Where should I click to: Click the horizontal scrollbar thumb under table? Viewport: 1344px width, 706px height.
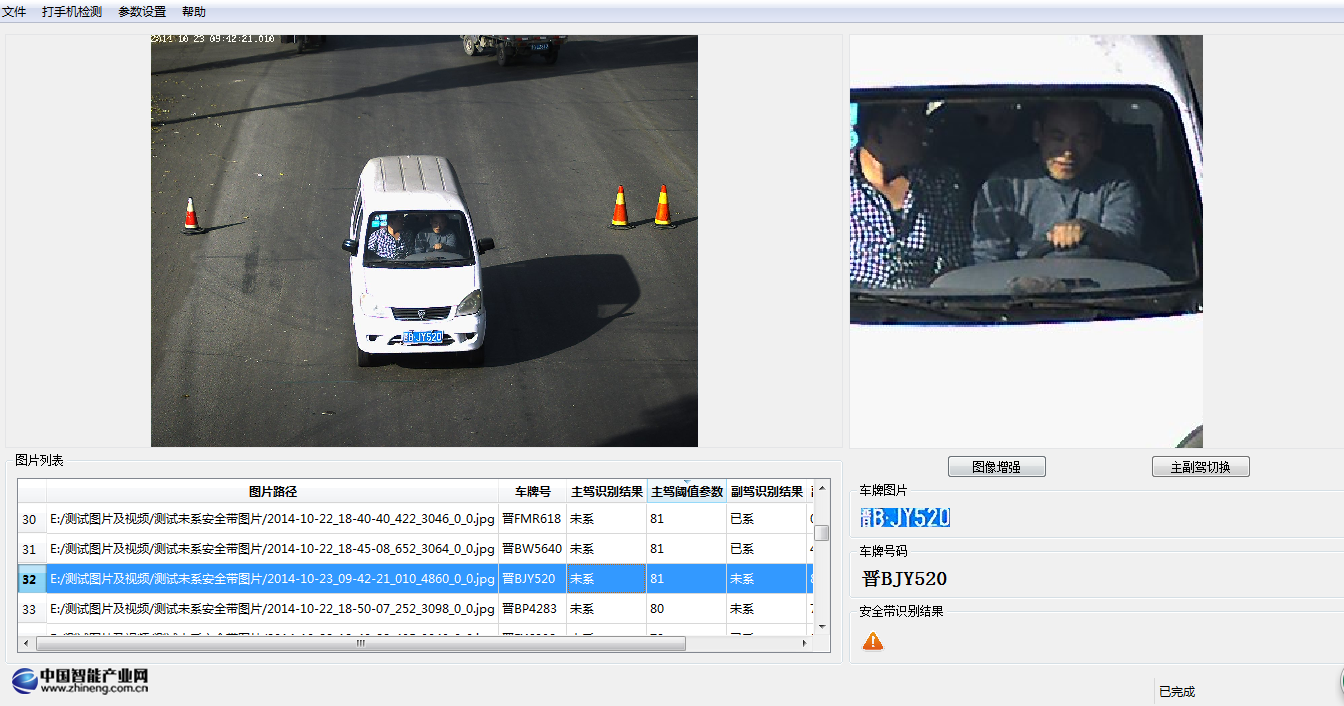[x=360, y=644]
